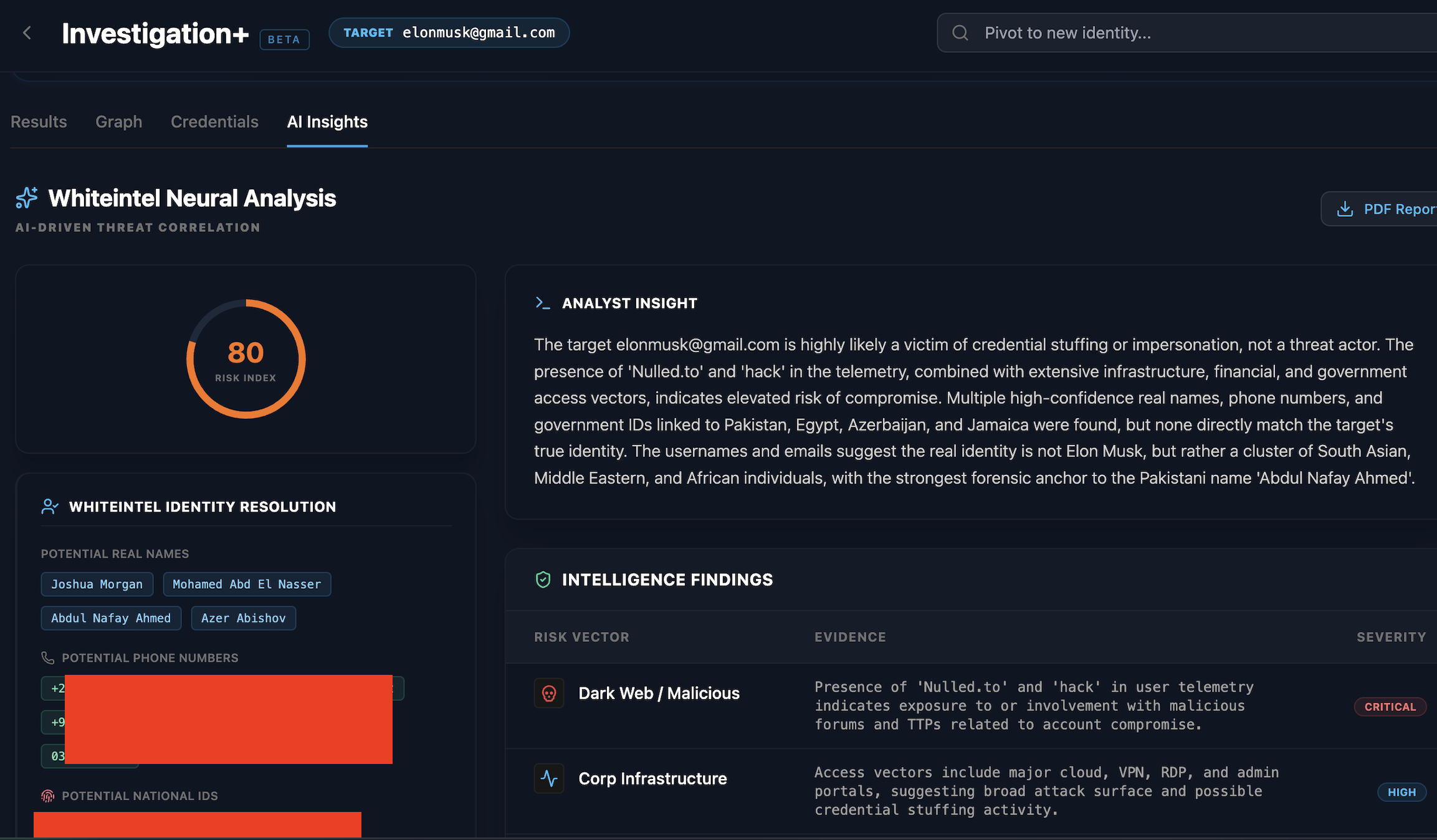The image size is (1437, 840).
Task: Click the risk index 80 gauge
Action: pos(246,359)
